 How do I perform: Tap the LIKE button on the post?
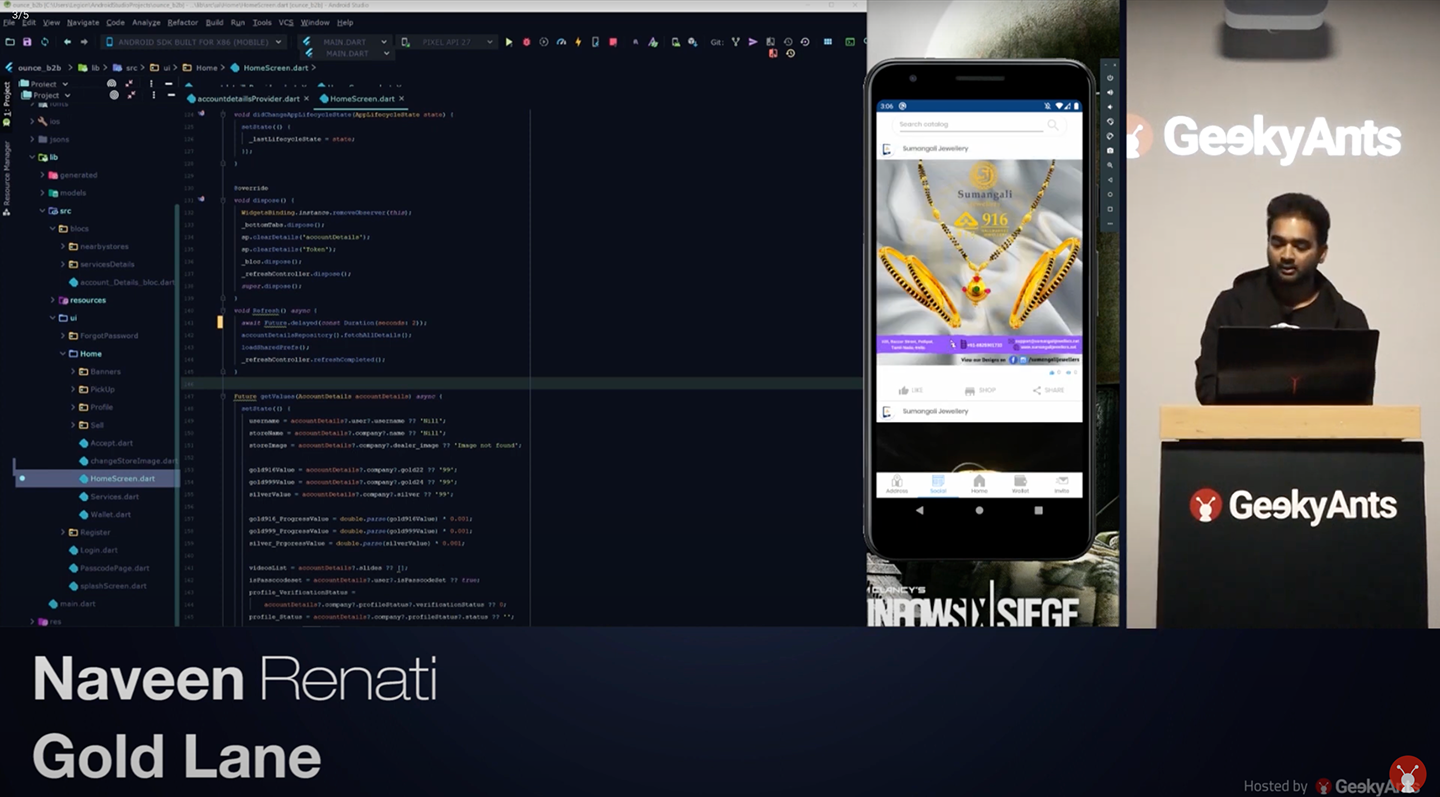point(910,390)
